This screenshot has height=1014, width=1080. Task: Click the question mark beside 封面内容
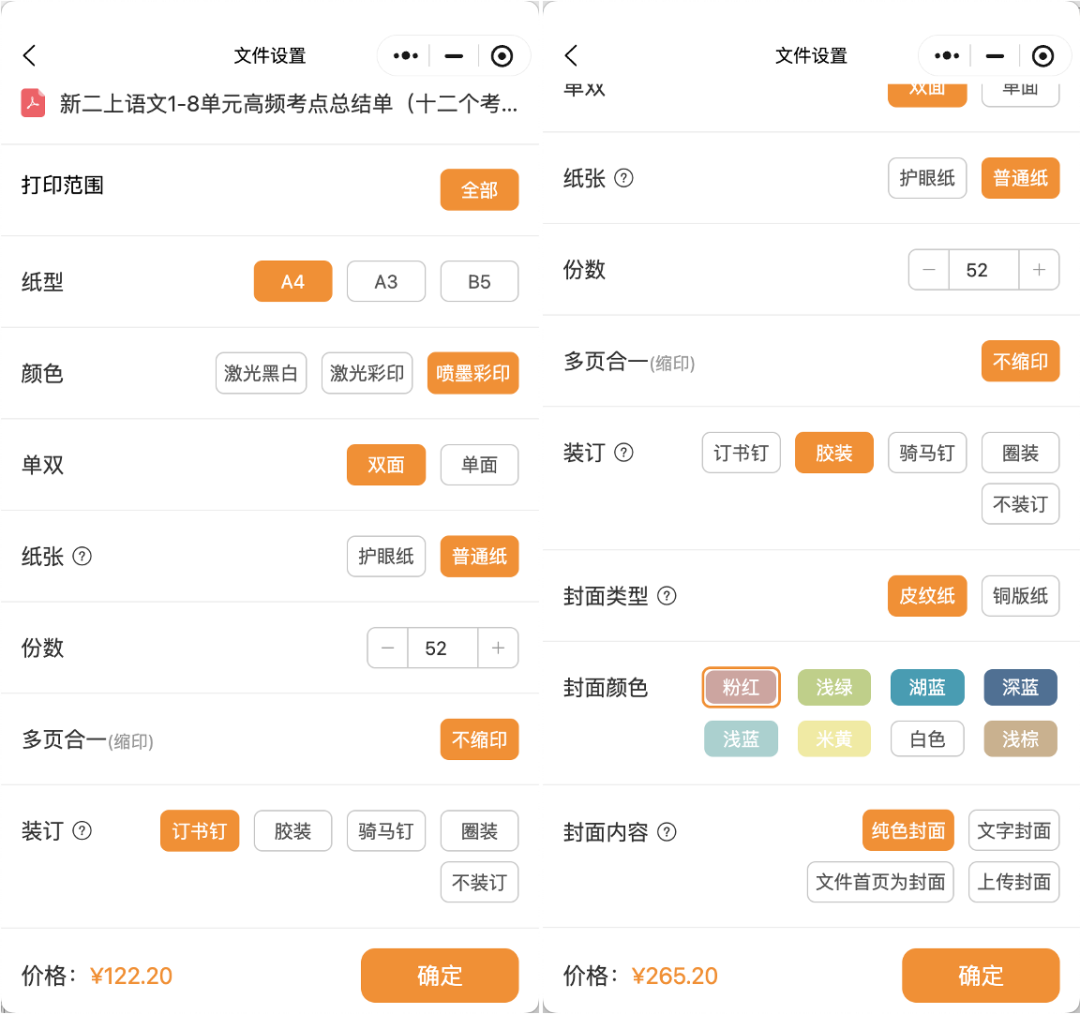point(665,831)
